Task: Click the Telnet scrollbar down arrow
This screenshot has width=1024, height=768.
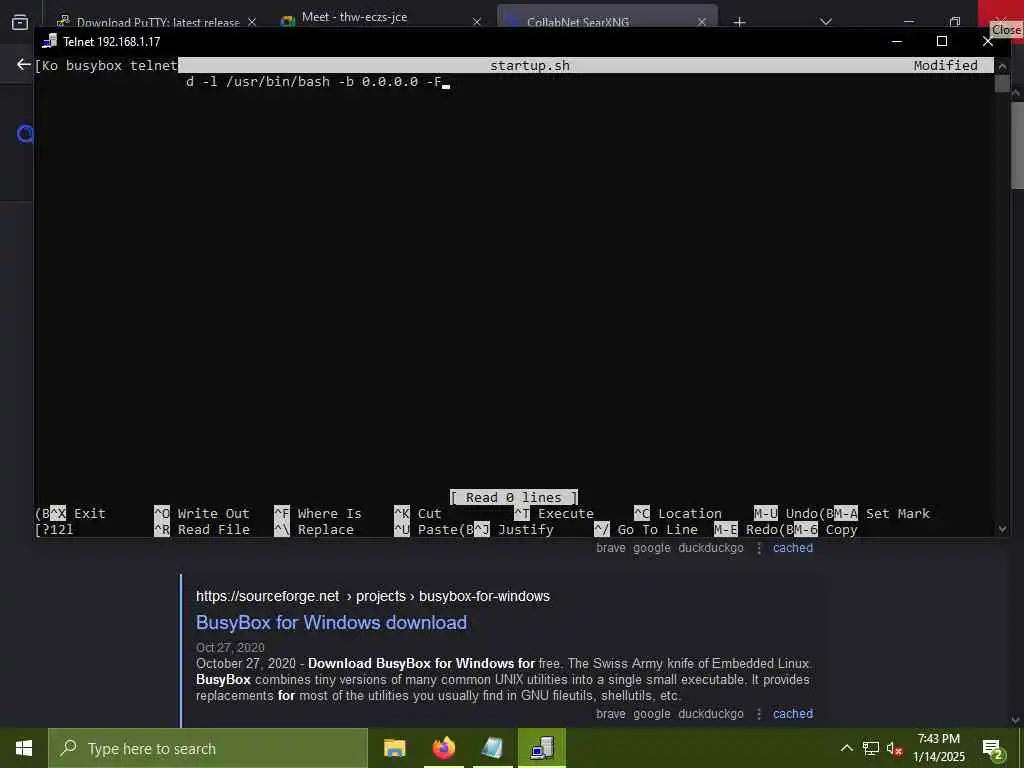Action: click(x=1002, y=529)
